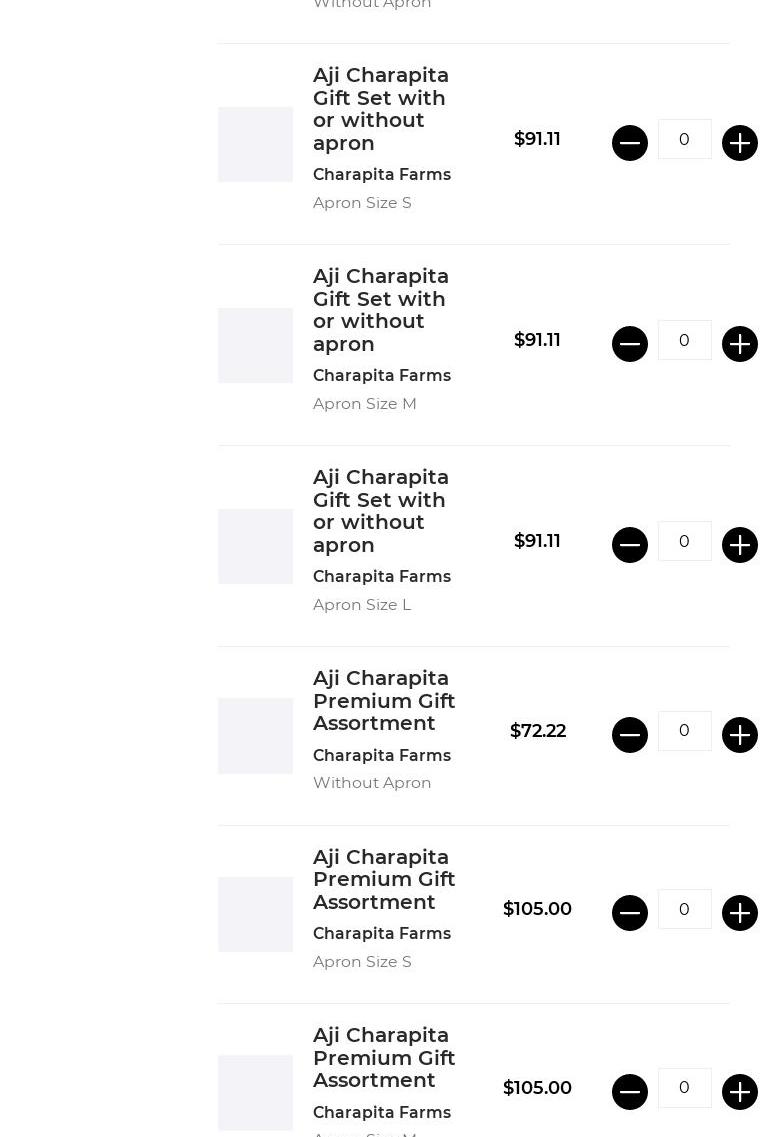Click thumbnail of Gift Set Apron Size M
Screen dimensions: 770x1137
click(256, 345)
